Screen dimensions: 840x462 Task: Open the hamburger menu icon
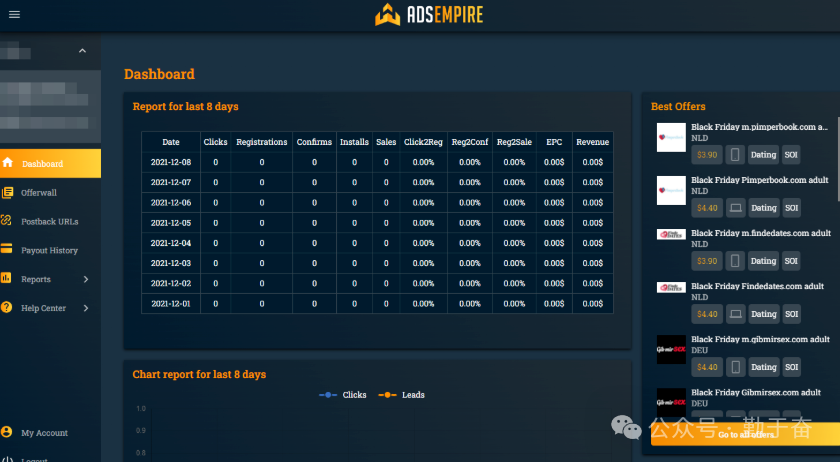pos(14,14)
